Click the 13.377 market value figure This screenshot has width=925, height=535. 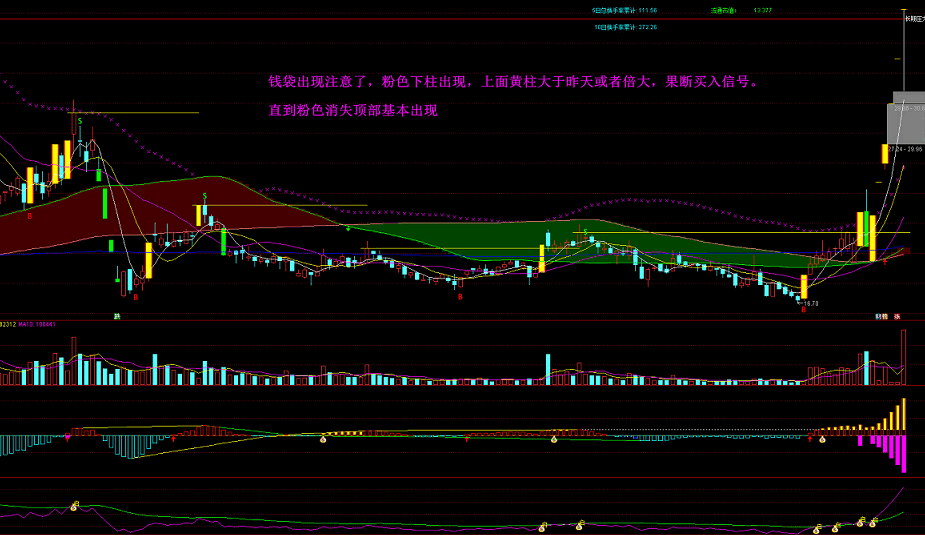coord(763,11)
